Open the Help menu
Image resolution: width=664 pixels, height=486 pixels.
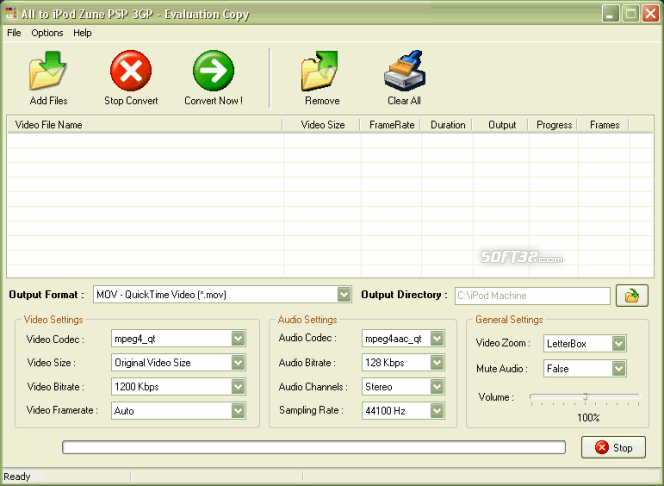[x=82, y=33]
